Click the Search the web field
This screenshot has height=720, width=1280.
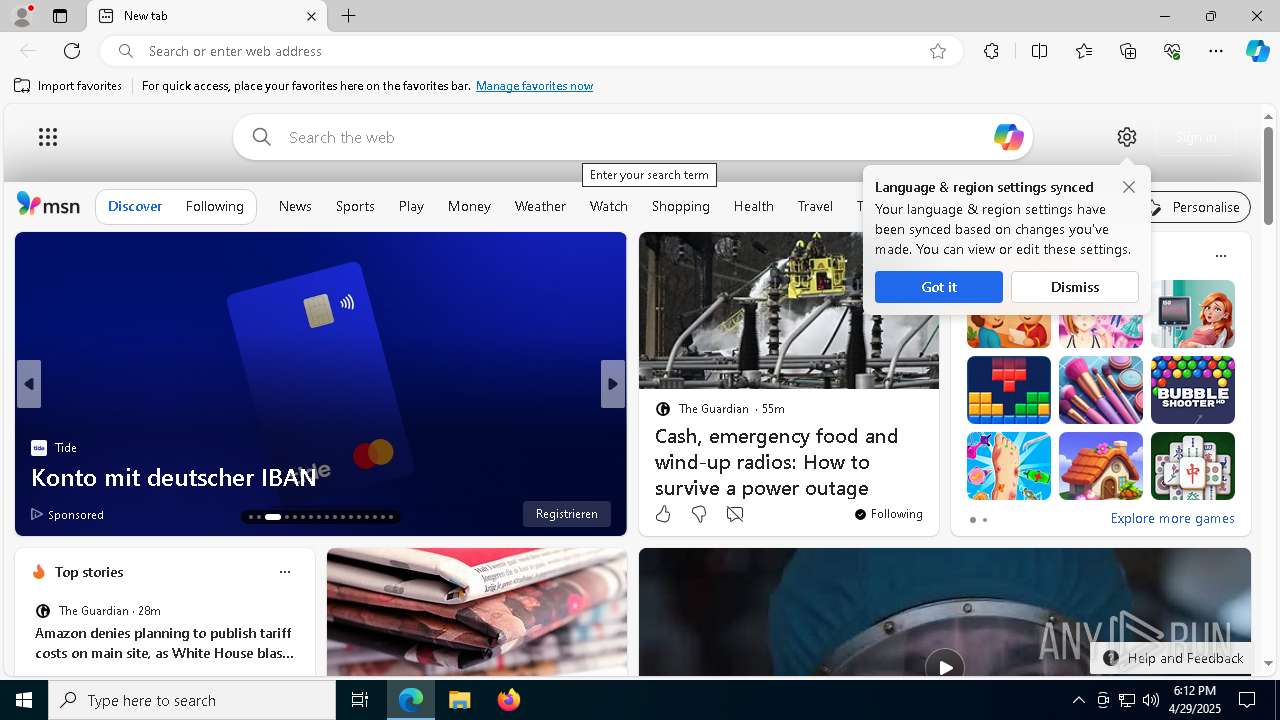(632, 137)
